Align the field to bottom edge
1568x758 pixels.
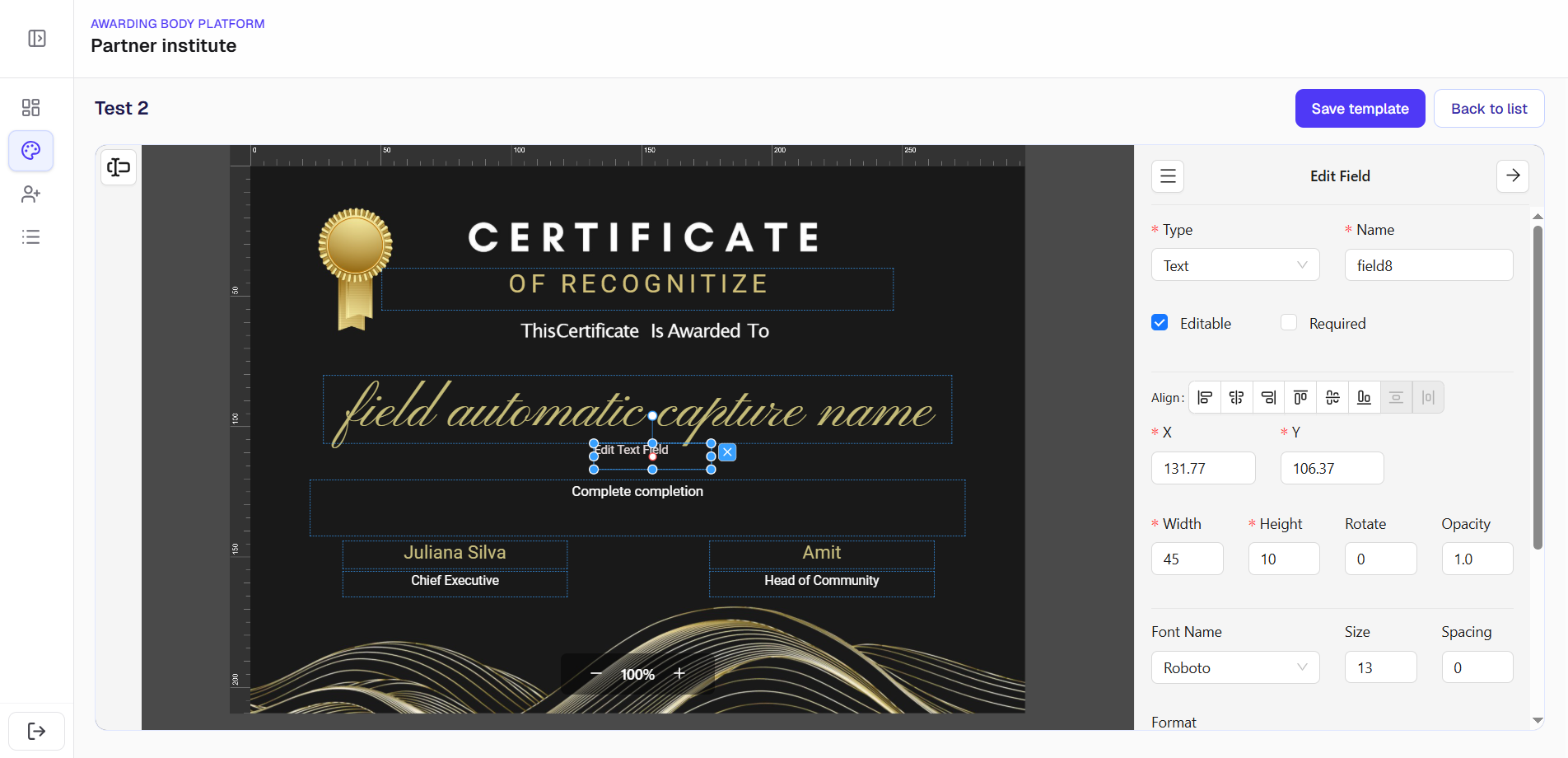(x=1364, y=398)
